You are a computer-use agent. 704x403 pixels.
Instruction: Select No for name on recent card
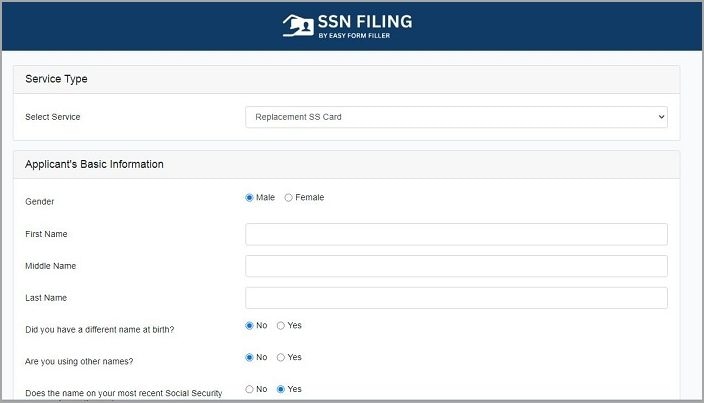click(250, 389)
